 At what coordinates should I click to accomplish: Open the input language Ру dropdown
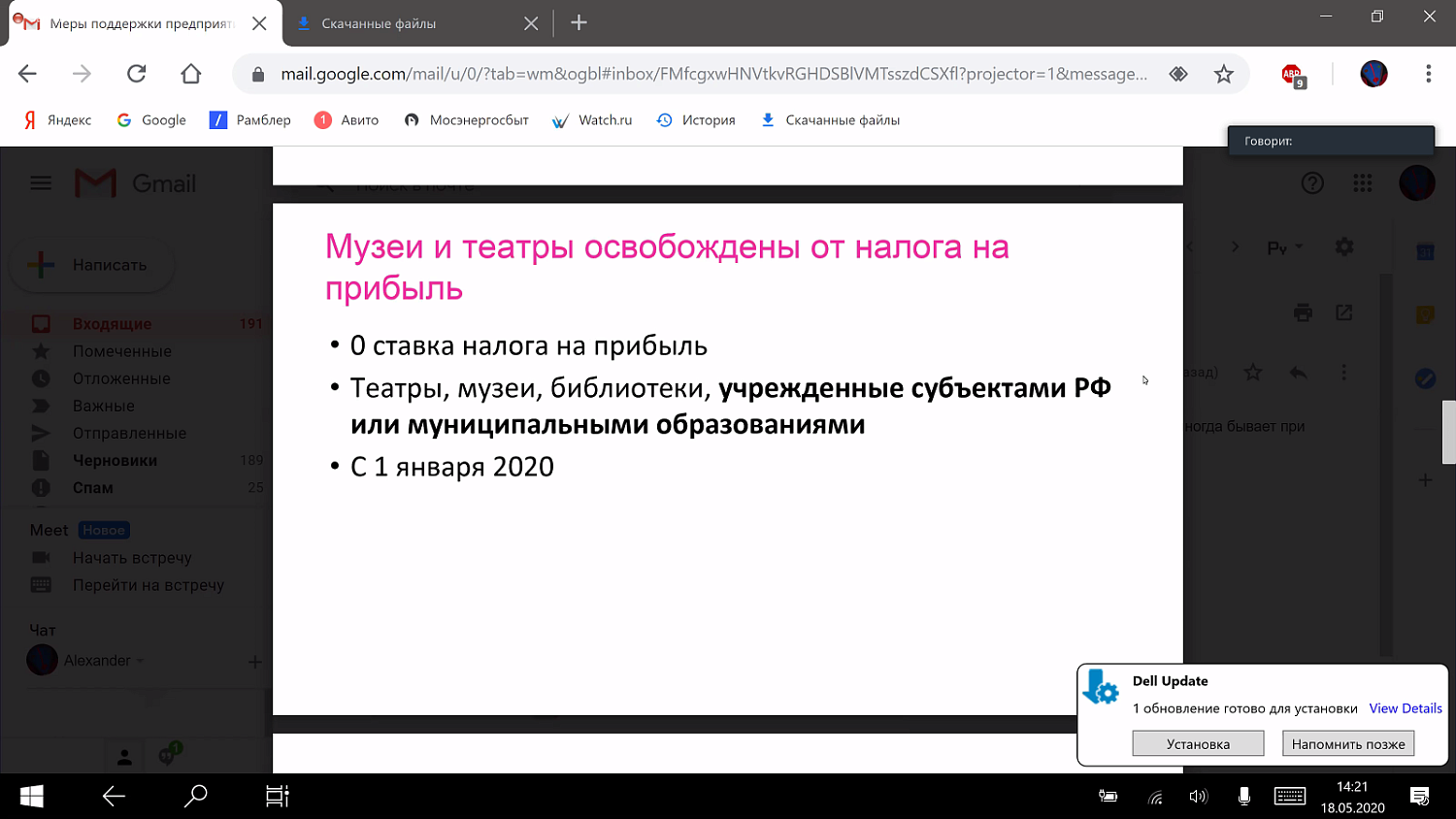coord(1285,248)
